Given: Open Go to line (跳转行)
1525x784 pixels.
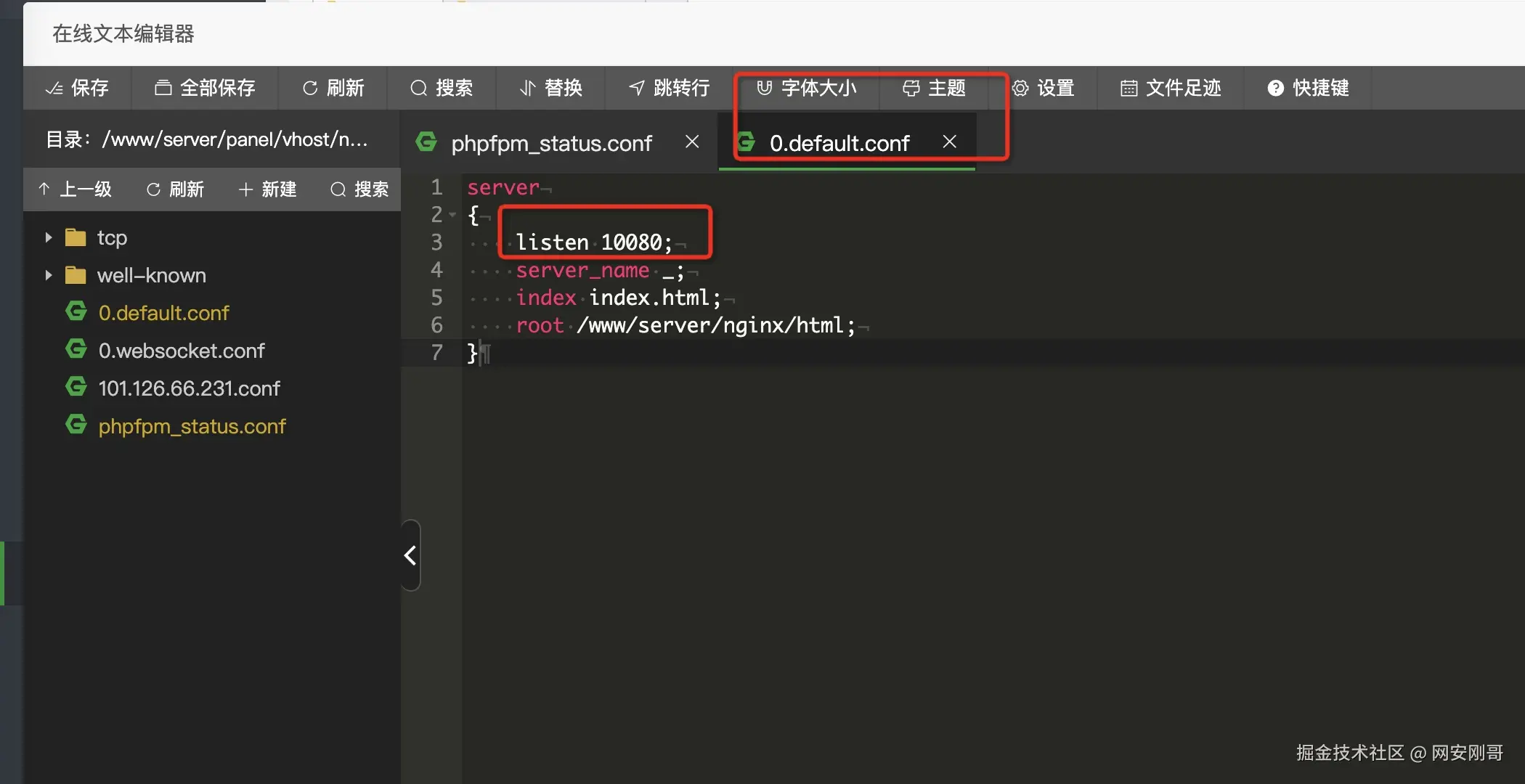Looking at the screenshot, I should tap(669, 88).
